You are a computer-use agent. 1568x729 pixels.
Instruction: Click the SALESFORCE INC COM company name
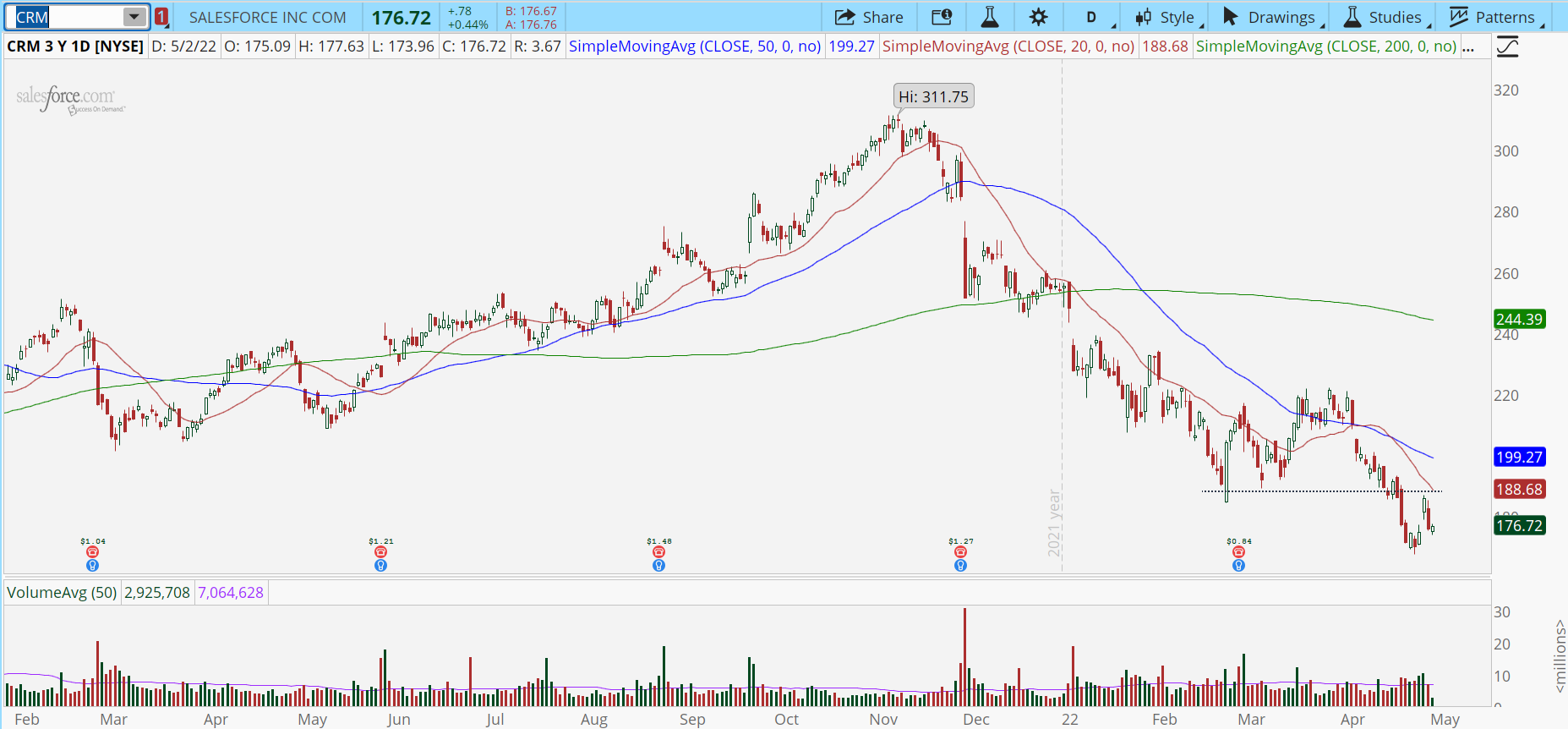coord(268,17)
